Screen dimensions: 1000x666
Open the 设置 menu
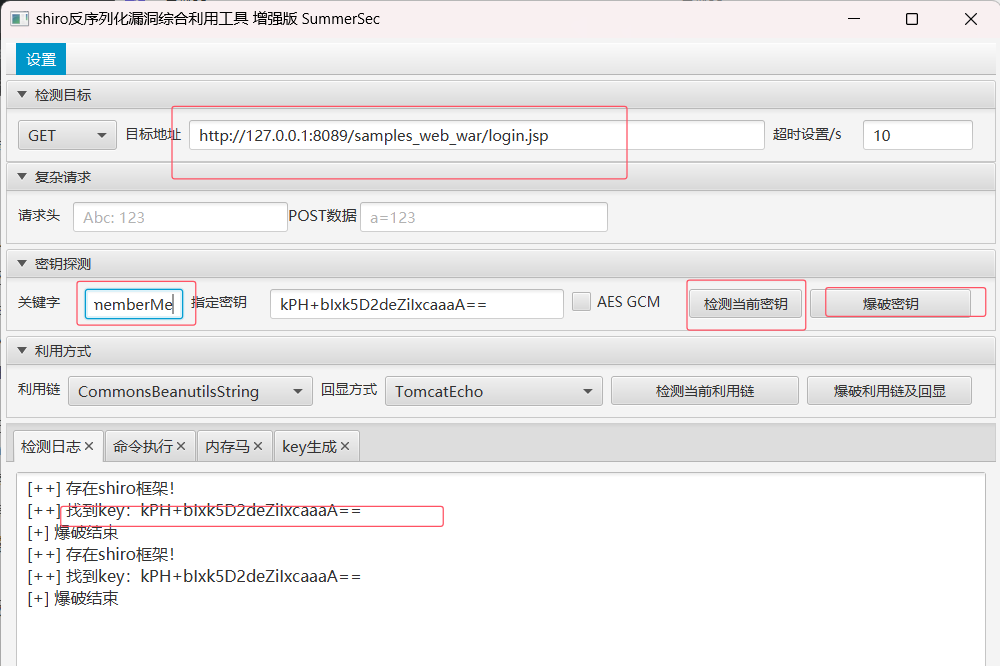pyautogui.click(x=41, y=59)
